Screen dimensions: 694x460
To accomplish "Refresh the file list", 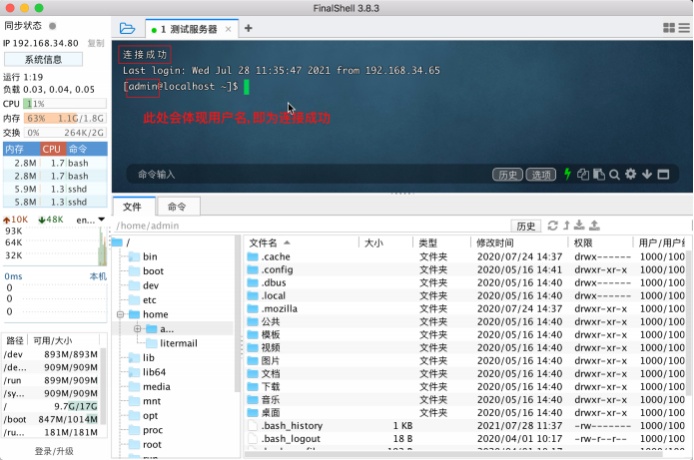I will click(x=552, y=225).
